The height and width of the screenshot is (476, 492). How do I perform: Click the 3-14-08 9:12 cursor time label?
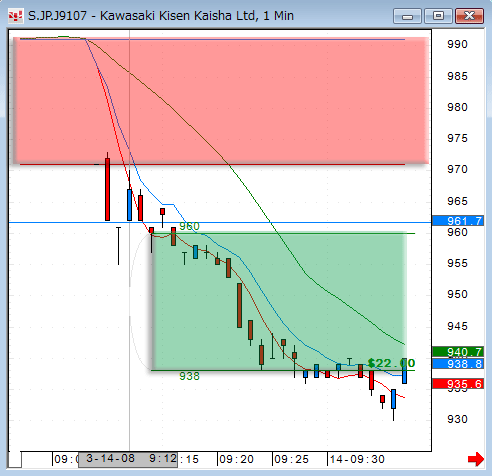point(128,459)
